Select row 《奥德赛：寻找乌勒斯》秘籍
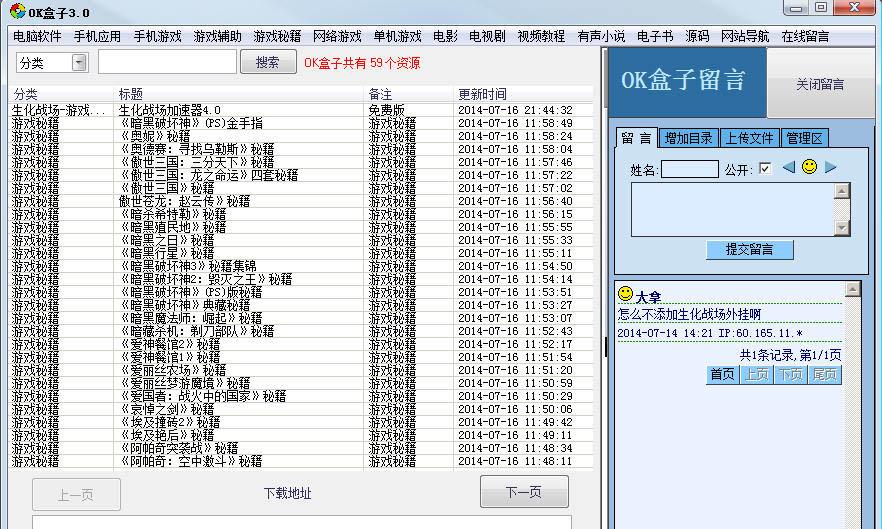882x529 pixels. tap(301, 149)
